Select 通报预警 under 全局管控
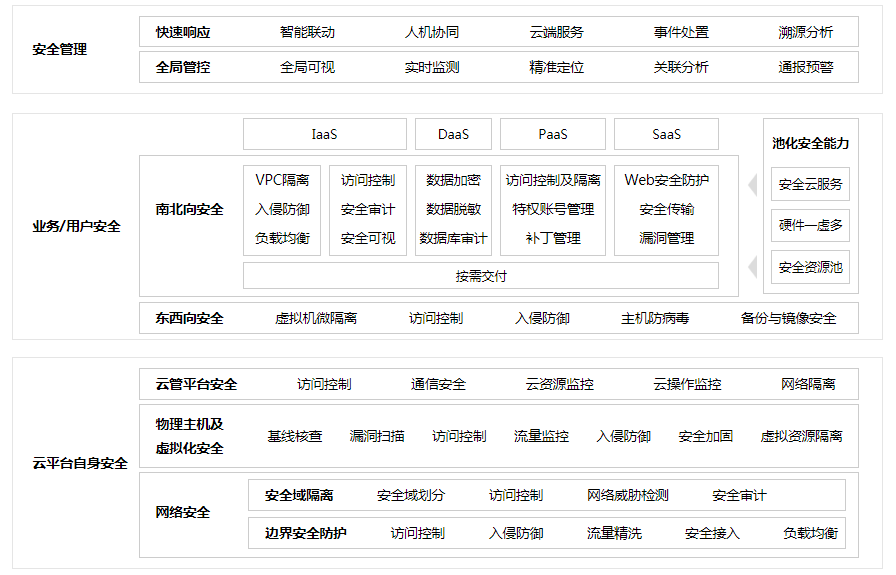Image resolution: width=896 pixels, height=575 pixels. (x=805, y=68)
